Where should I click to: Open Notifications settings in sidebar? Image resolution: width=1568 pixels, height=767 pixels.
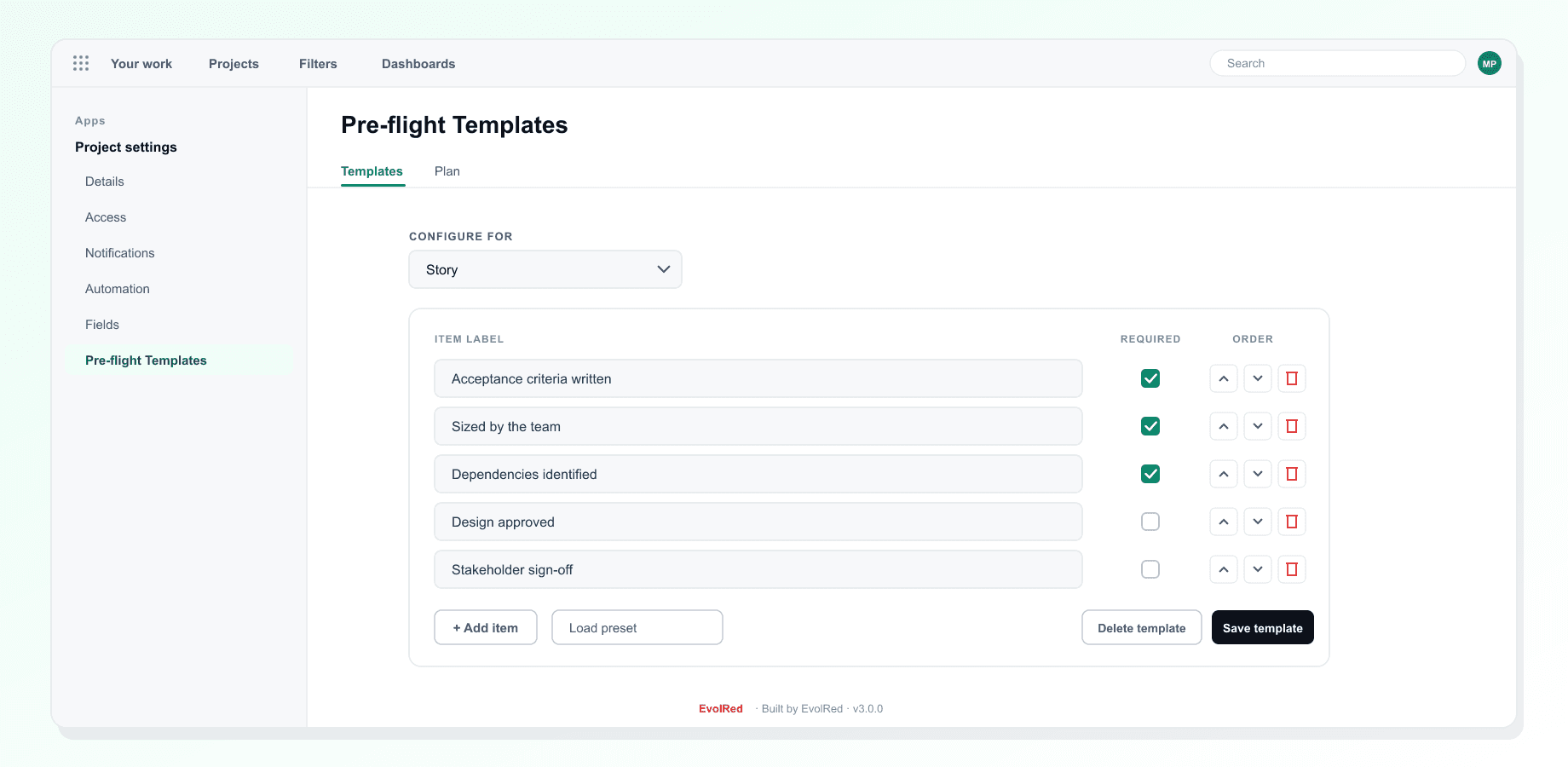[x=120, y=253]
